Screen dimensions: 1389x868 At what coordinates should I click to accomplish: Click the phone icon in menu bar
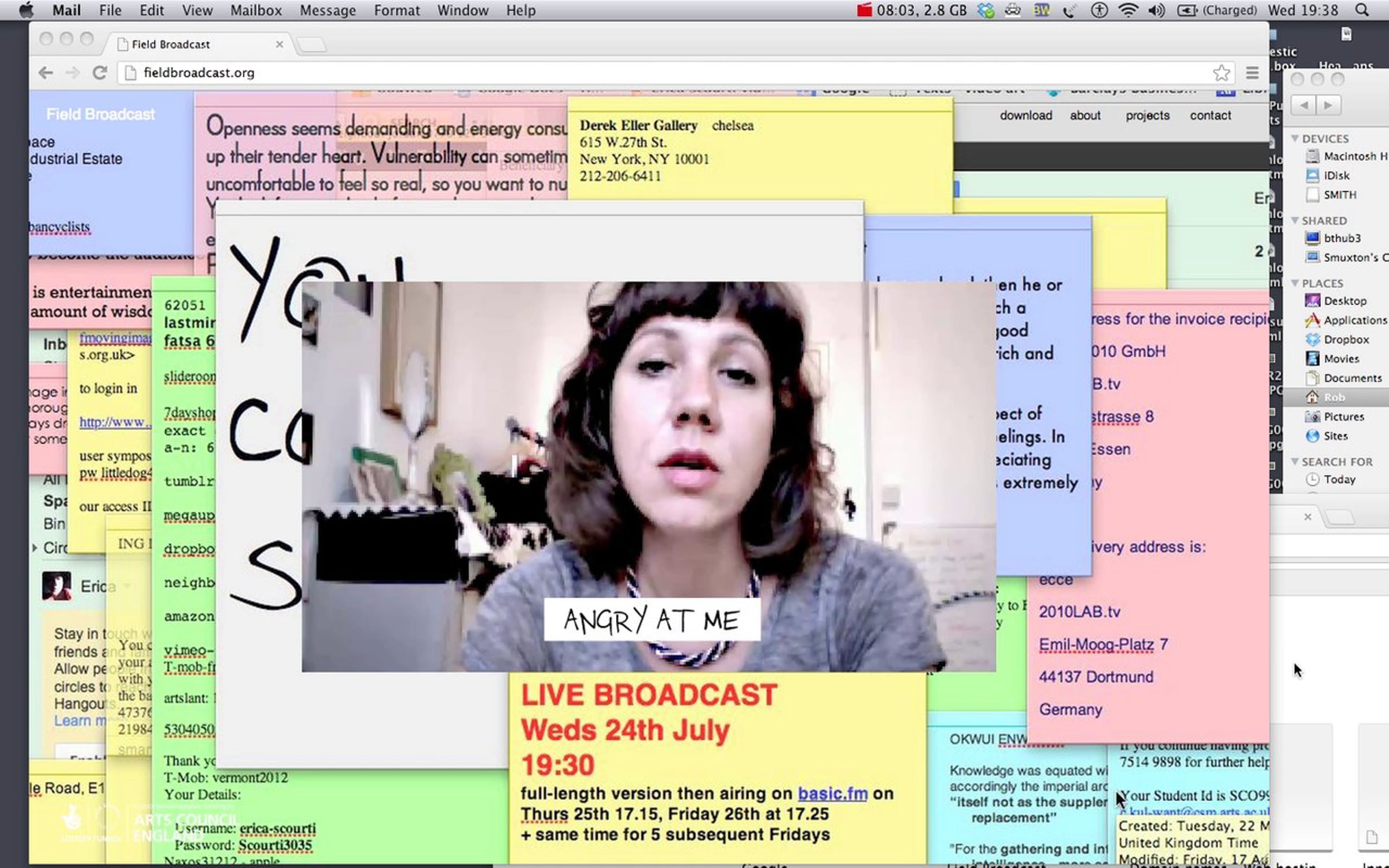point(1069,10)
